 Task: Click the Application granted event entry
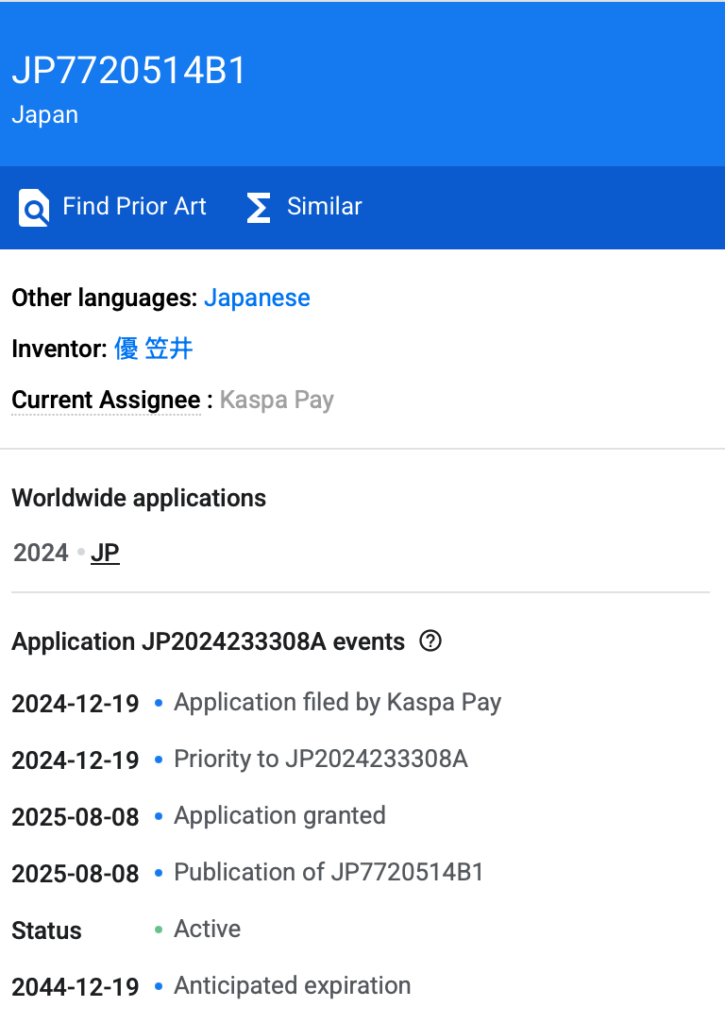coord(279,816)
